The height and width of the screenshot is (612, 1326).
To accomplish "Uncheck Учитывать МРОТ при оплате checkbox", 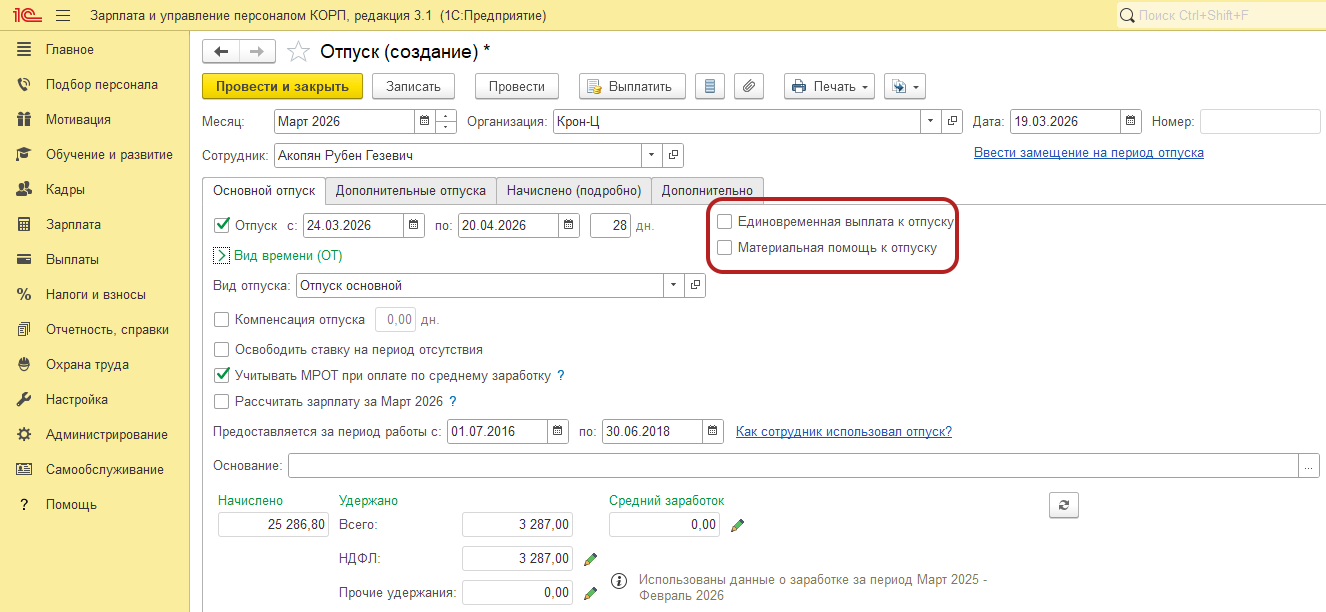I will click(x=222, y=375).
